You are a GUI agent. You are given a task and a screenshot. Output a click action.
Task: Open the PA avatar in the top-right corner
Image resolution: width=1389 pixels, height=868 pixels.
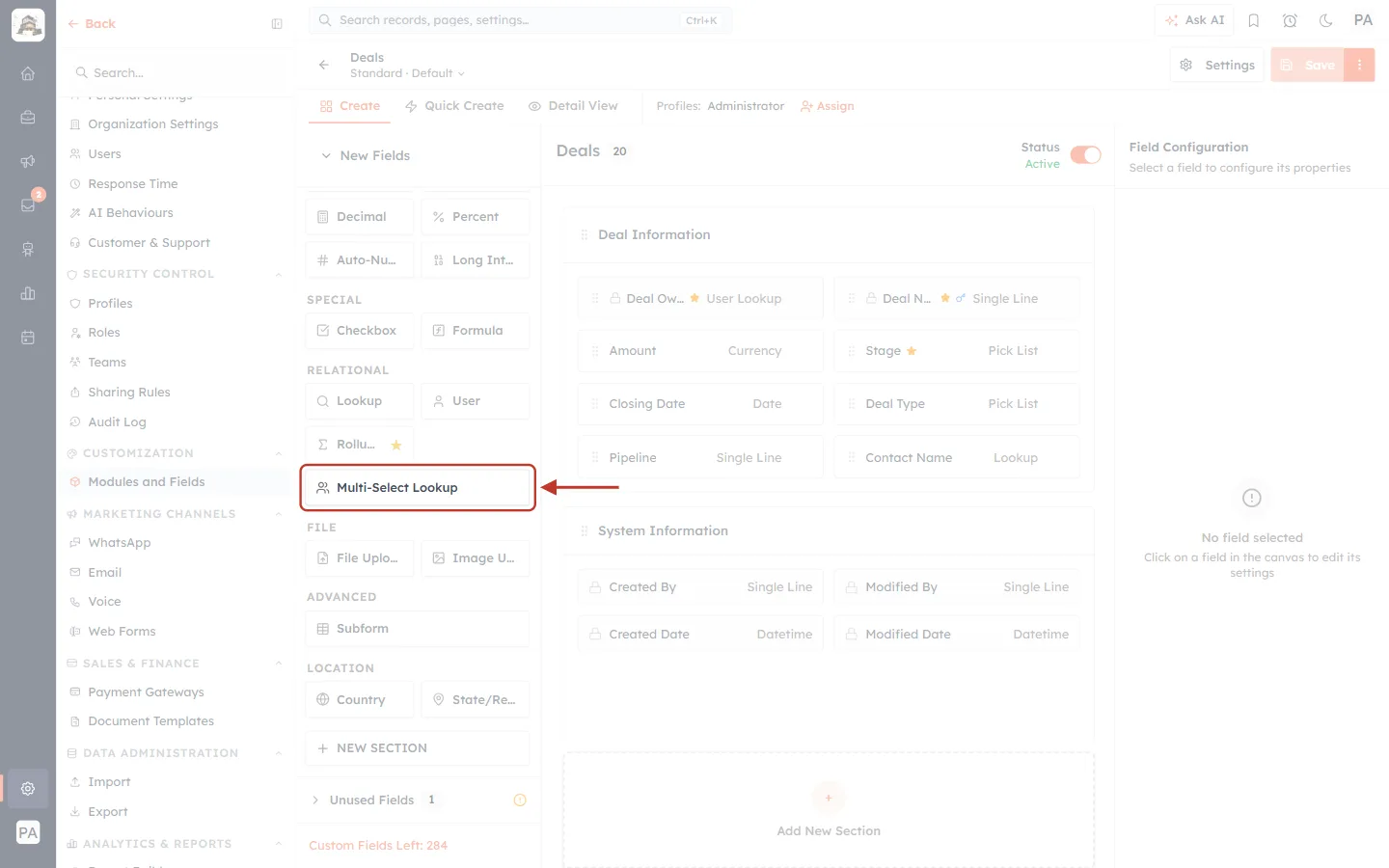point(1363,20)
